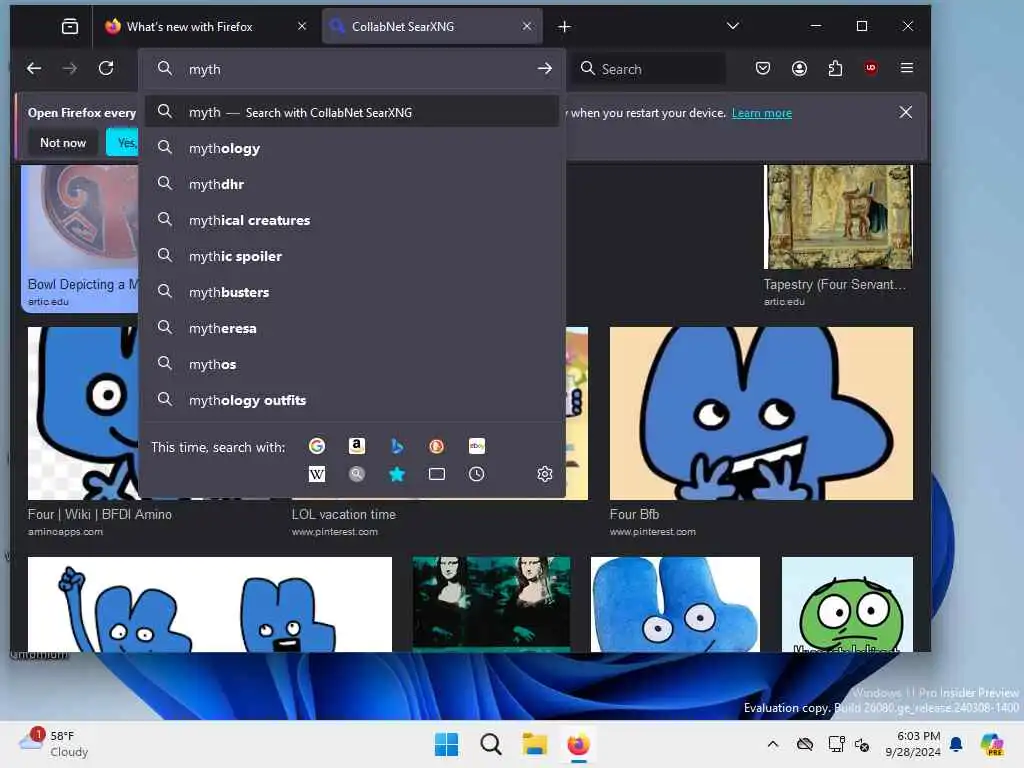Click the Not now button
The width and height of the screenshot is (1024, 768).
63,142
